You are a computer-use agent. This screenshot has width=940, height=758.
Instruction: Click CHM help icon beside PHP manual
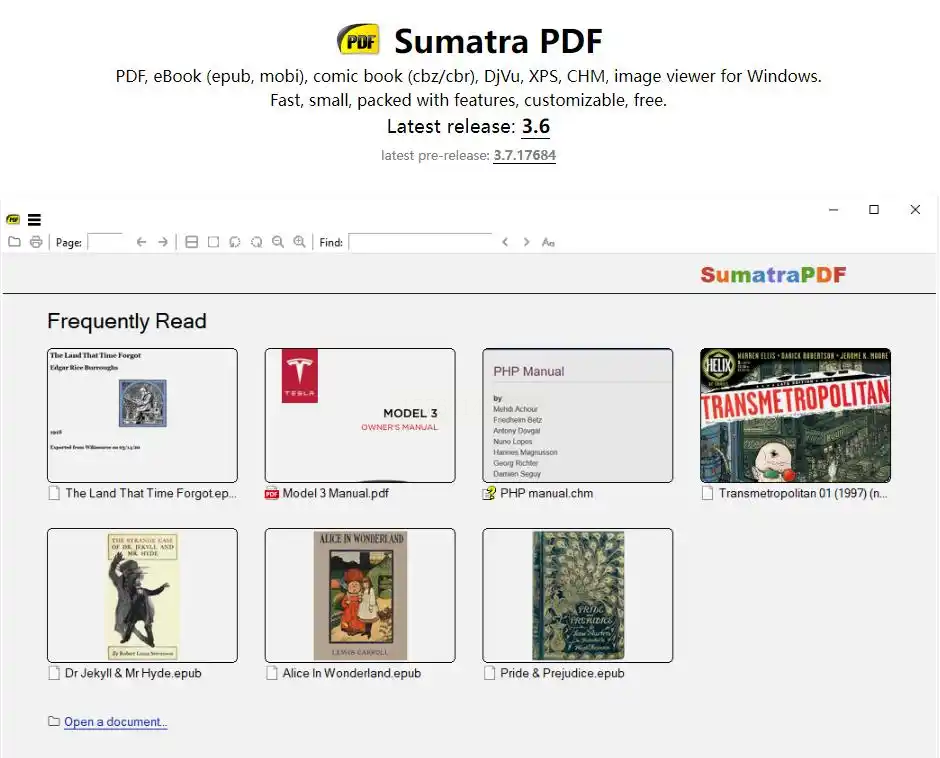pyautogui.click(x=489, y=494)
